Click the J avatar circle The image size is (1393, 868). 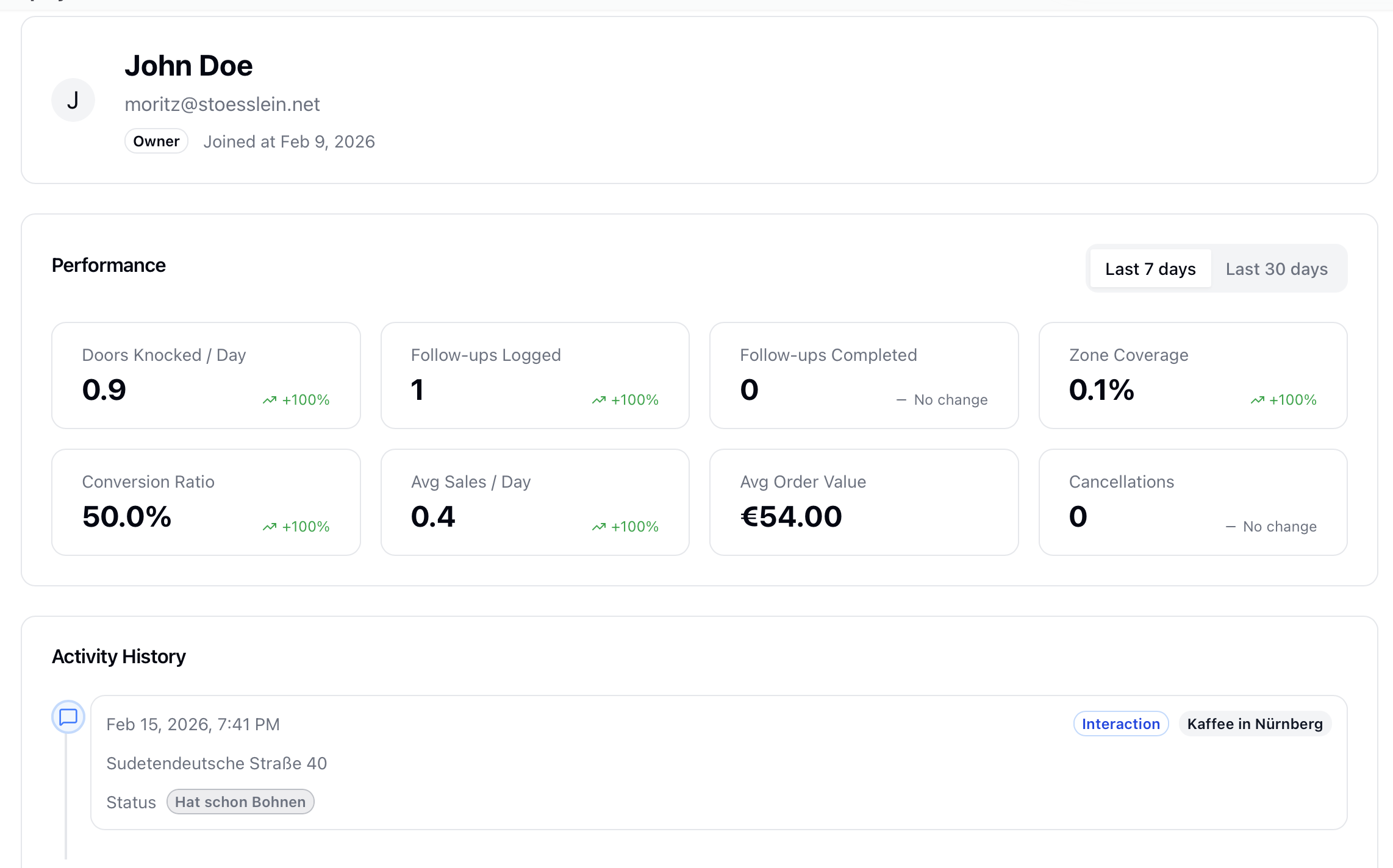73,100
